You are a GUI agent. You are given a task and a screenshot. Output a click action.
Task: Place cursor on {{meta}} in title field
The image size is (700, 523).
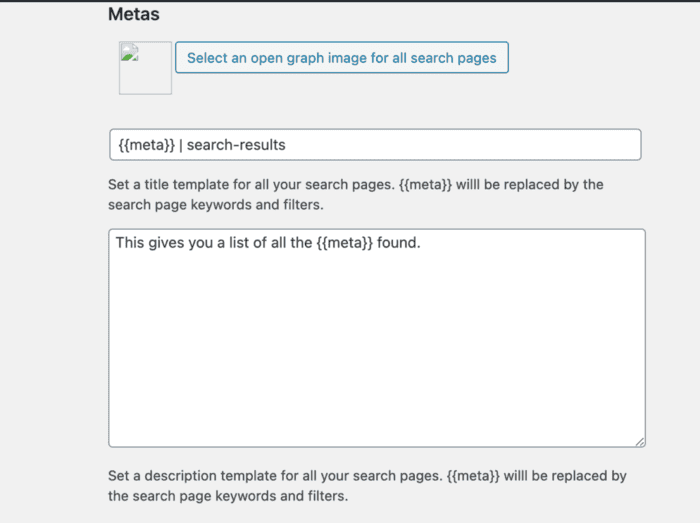146,145
